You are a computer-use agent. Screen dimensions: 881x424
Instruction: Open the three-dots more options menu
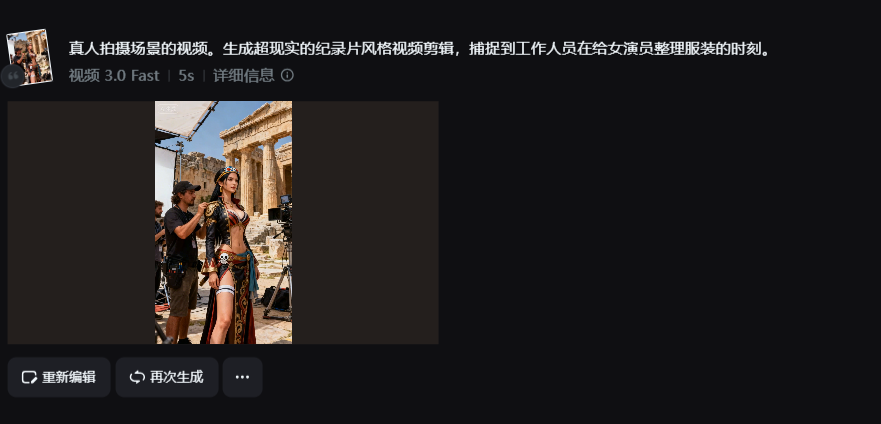(x=242, y=377)
